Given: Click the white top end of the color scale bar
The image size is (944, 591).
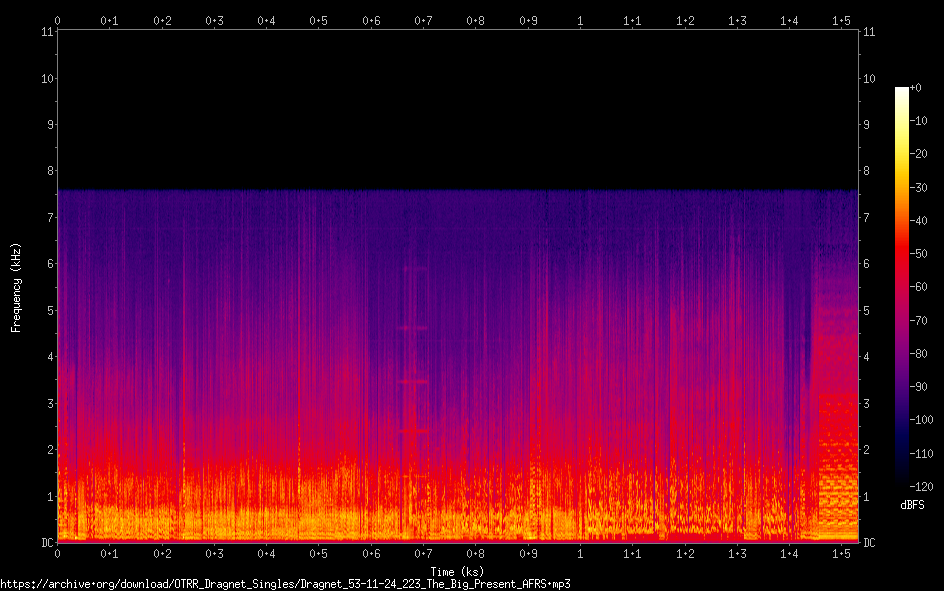Looking at the screenshot, I should (x=902, y=91).
